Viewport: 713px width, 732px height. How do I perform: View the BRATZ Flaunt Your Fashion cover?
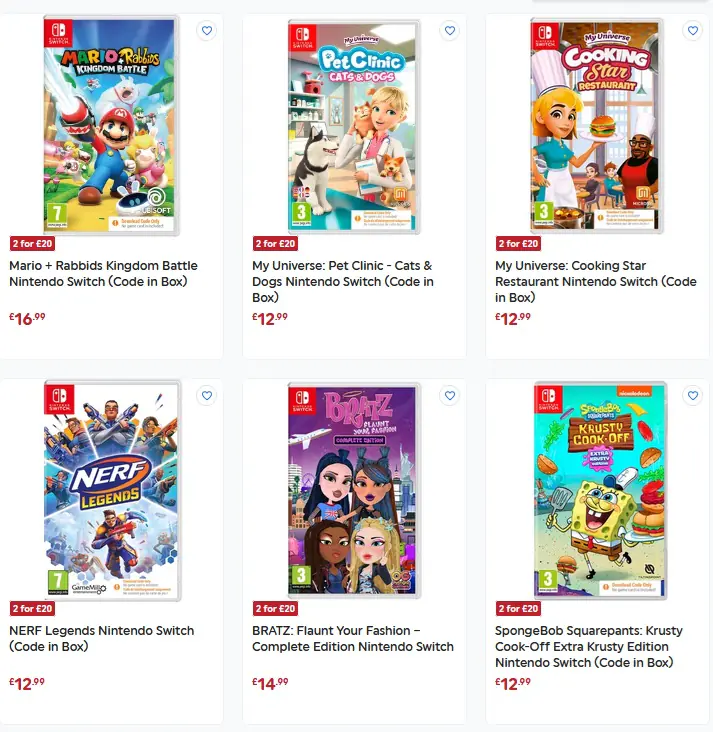(354, 490)
